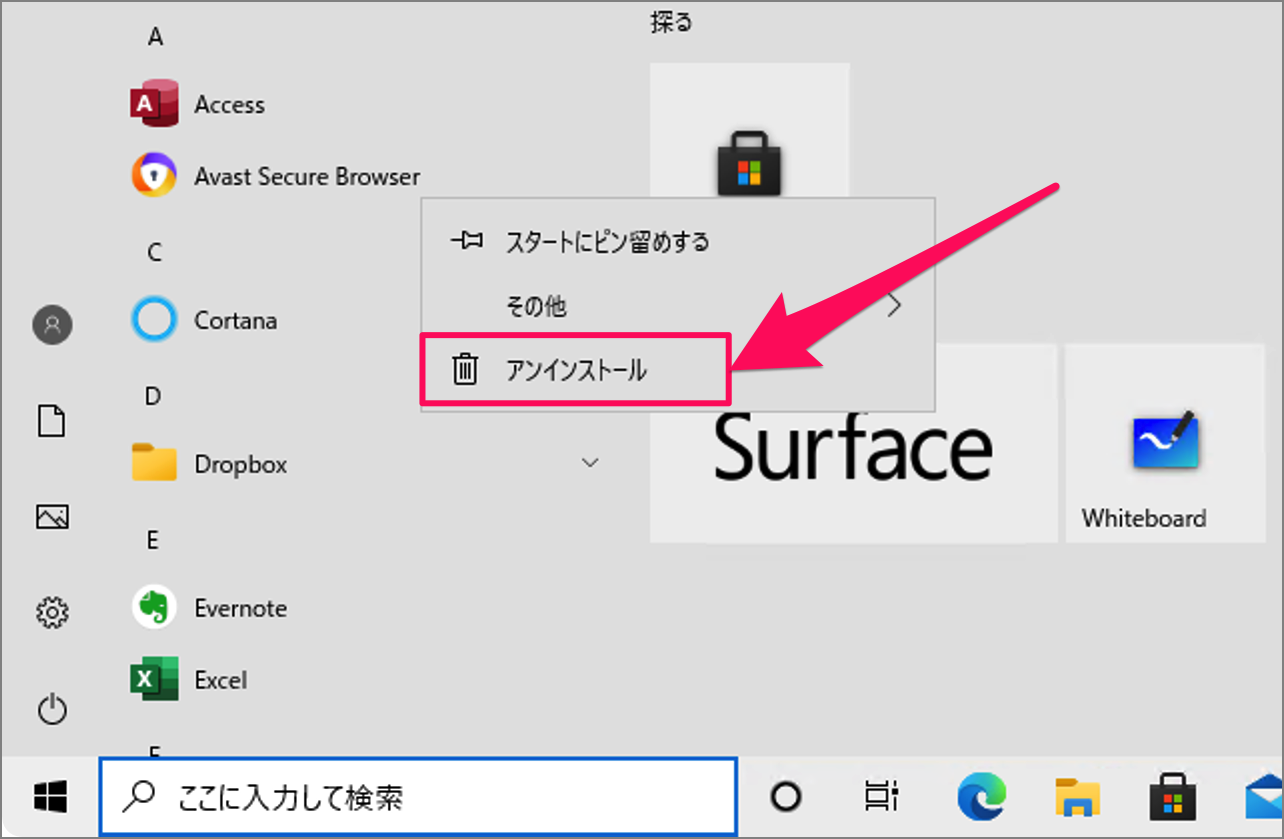Select スタートにピン留めする menu entry
Viewport: 1284px width, 839px height.
(x=677, y=241)
